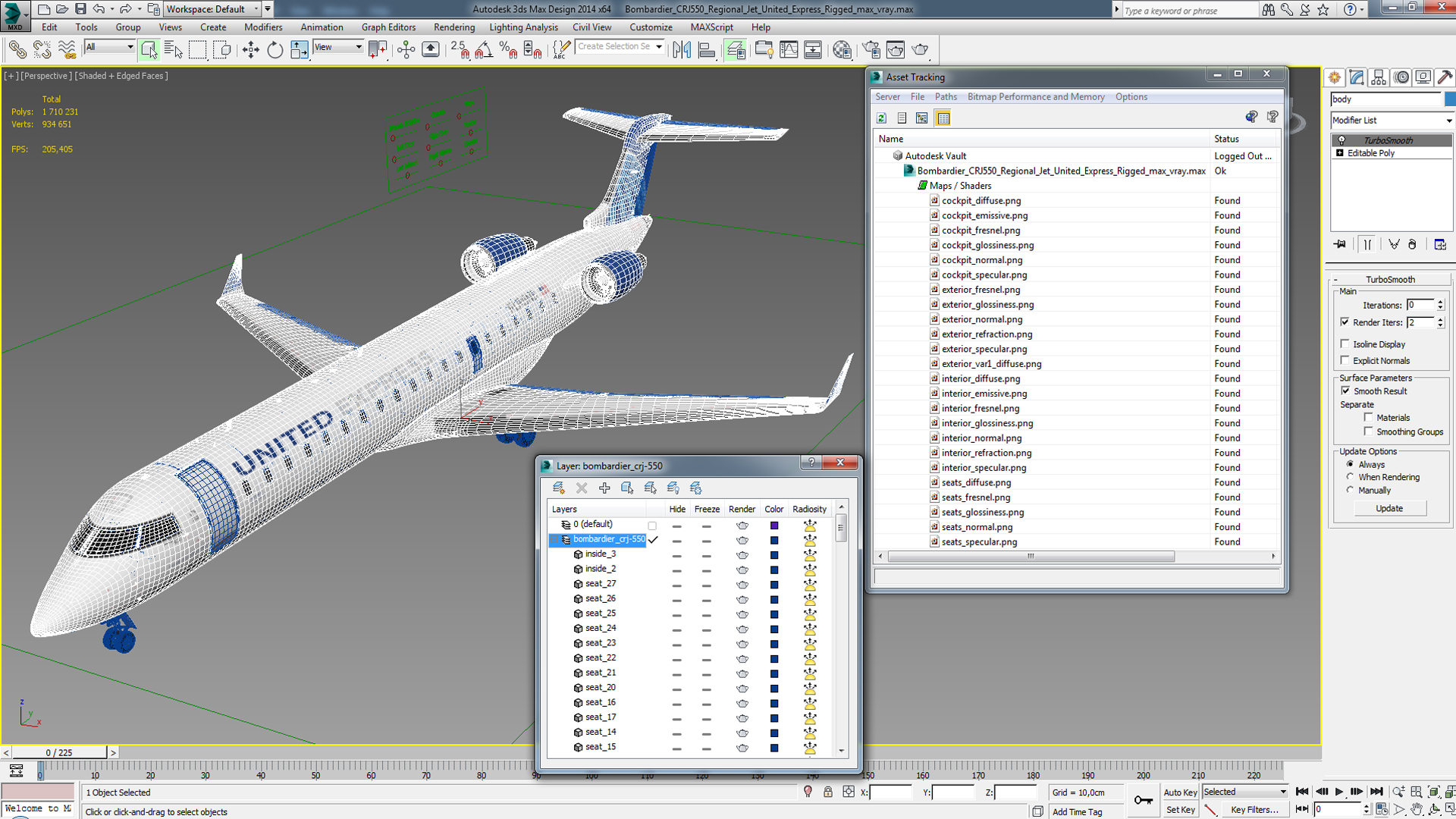Open Bitmap Performance and Memory menu
The image size is (1456, 819).
point(1036,97)
